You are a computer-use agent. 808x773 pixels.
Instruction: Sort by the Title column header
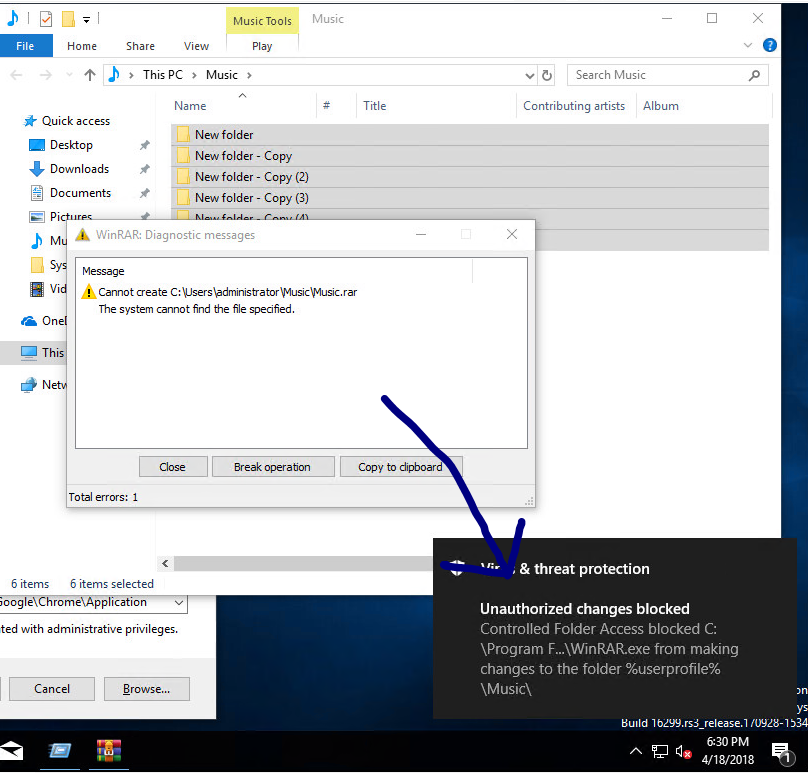[x=375, y=106]
